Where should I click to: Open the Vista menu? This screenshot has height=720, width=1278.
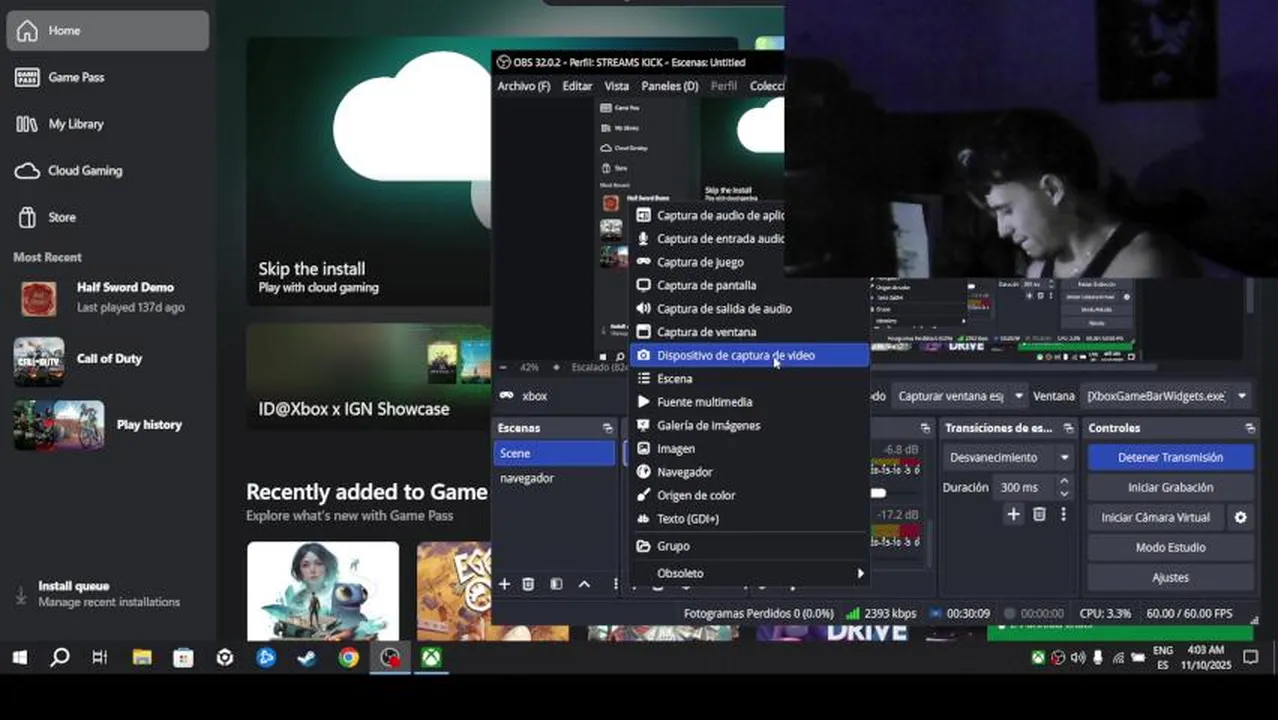point(617,86)
